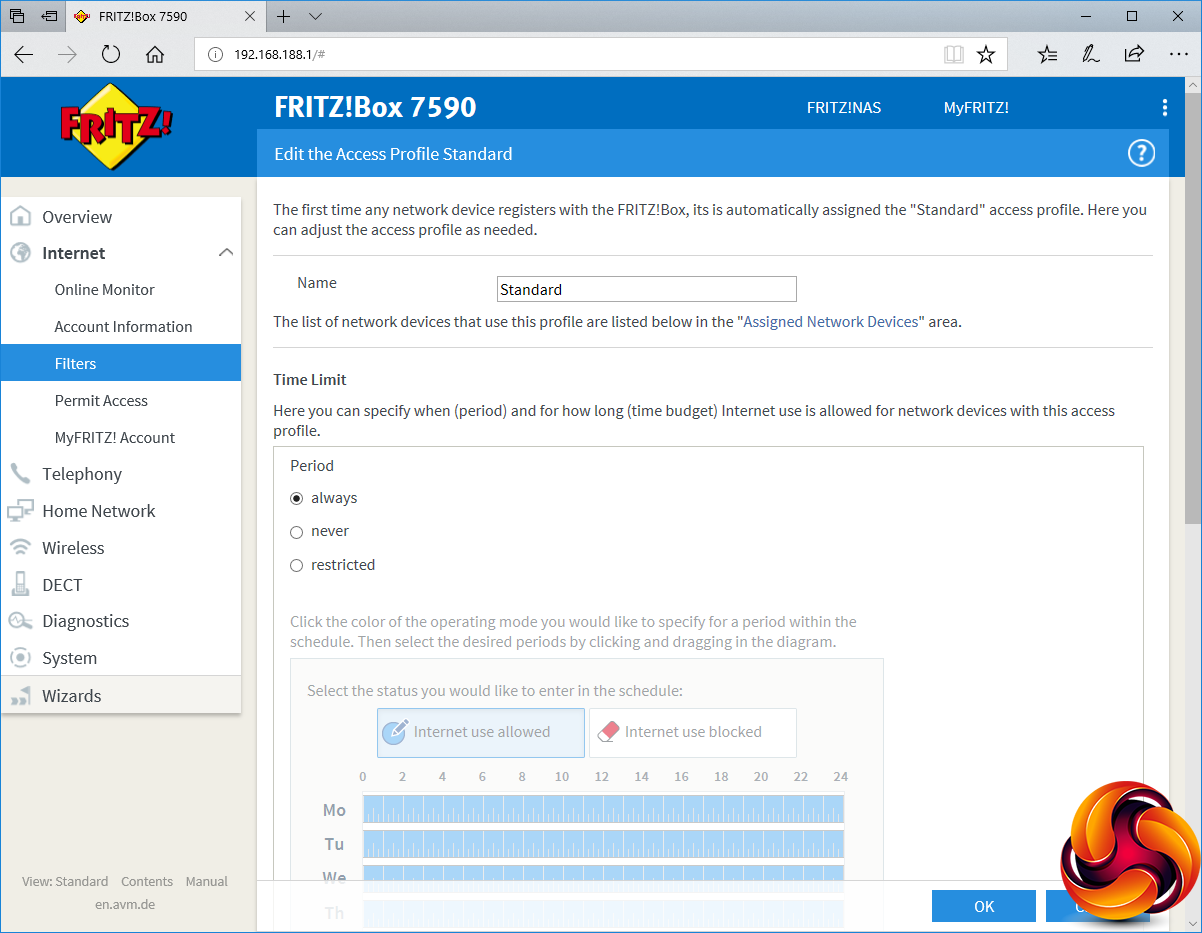This screenshot has width=1202, height=933.
Task: Click the OK button
Action: 984,906
